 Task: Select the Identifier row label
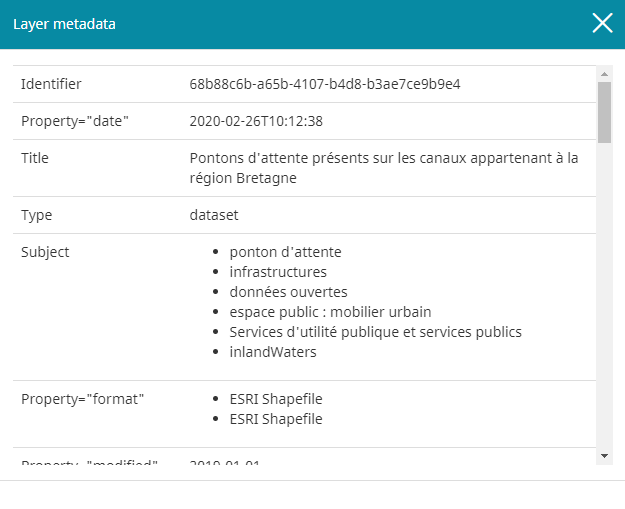tap(51, 84)
